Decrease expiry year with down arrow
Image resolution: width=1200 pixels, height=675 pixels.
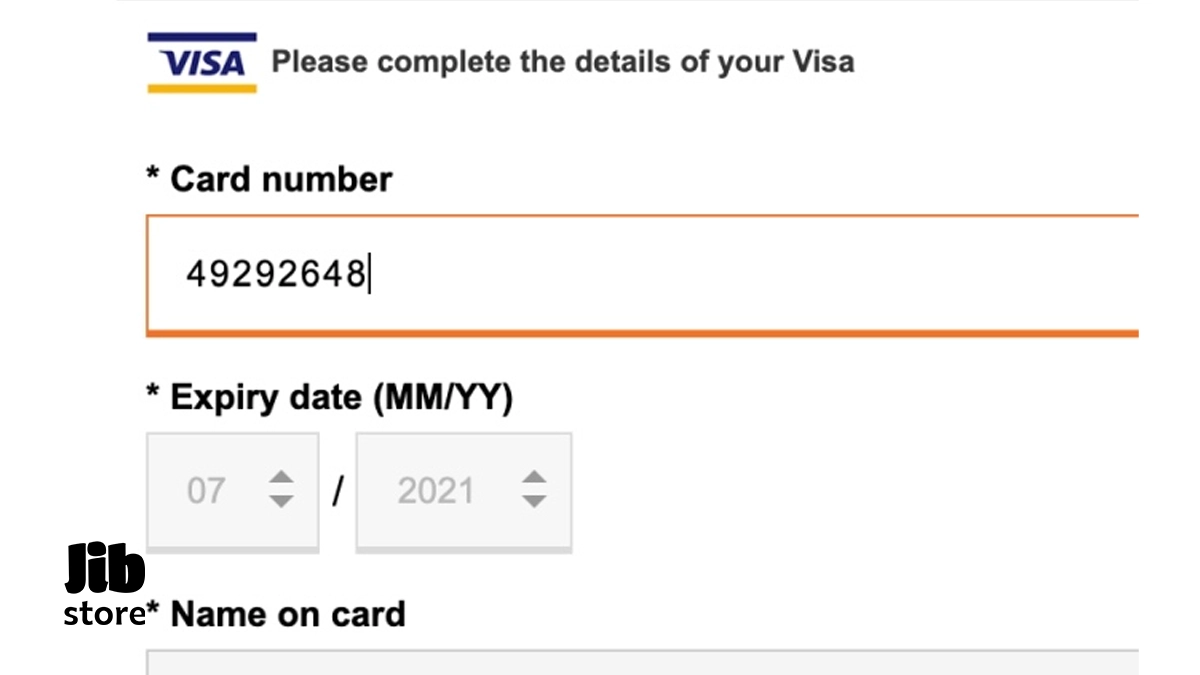point(535,501)
